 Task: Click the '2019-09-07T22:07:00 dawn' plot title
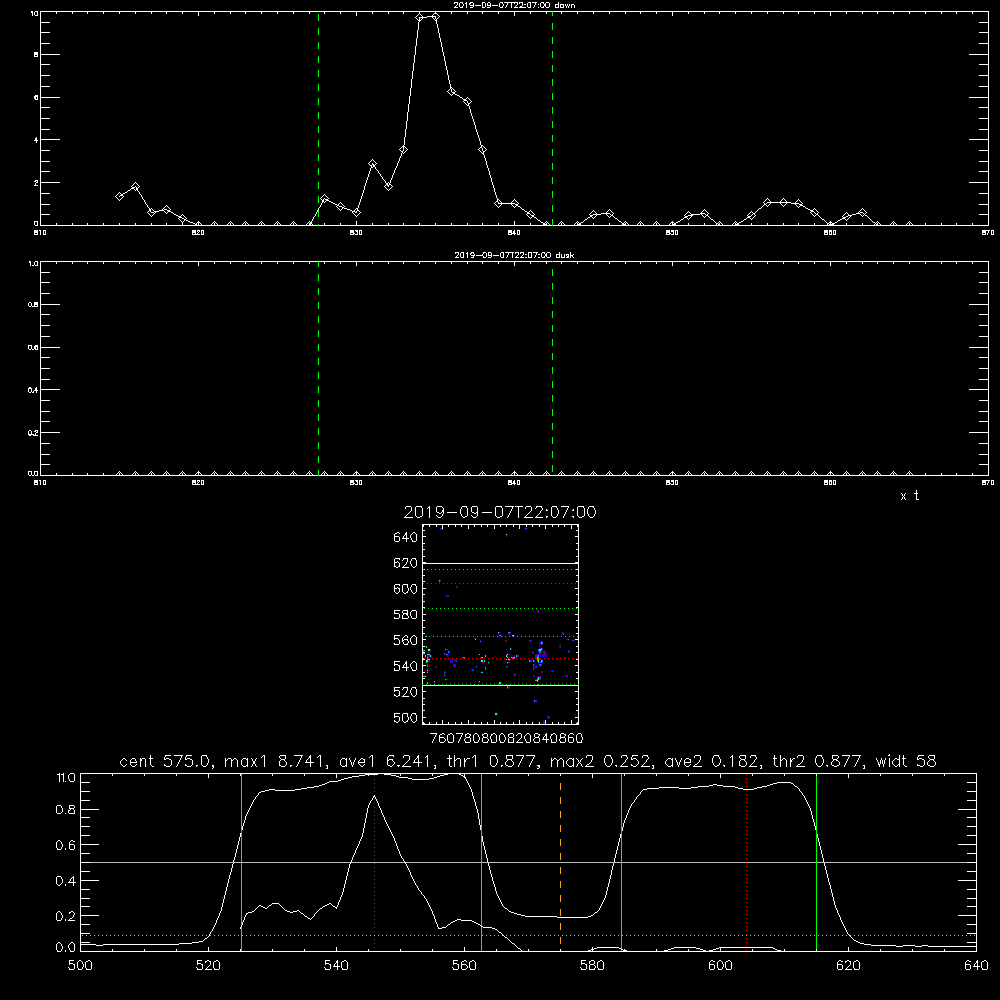[514, 5]
